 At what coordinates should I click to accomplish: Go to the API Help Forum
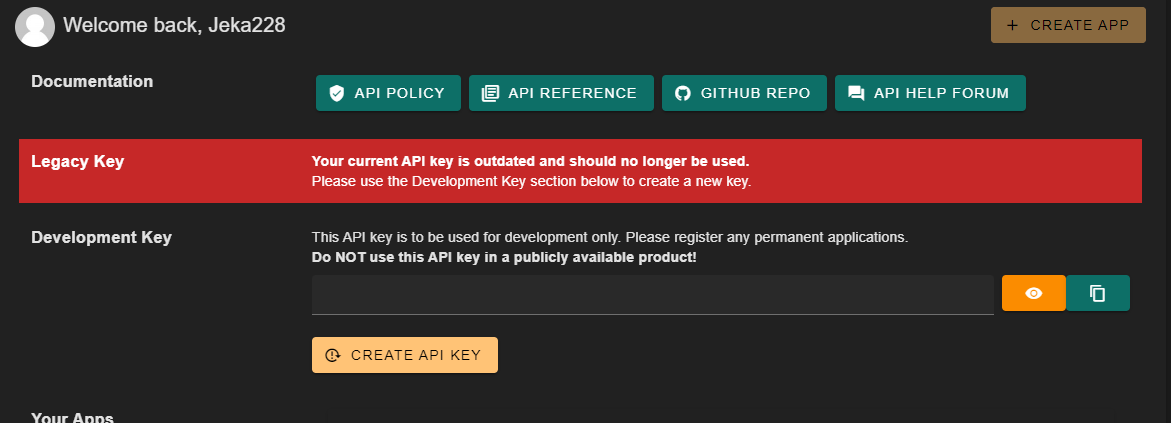click(930, 93)
